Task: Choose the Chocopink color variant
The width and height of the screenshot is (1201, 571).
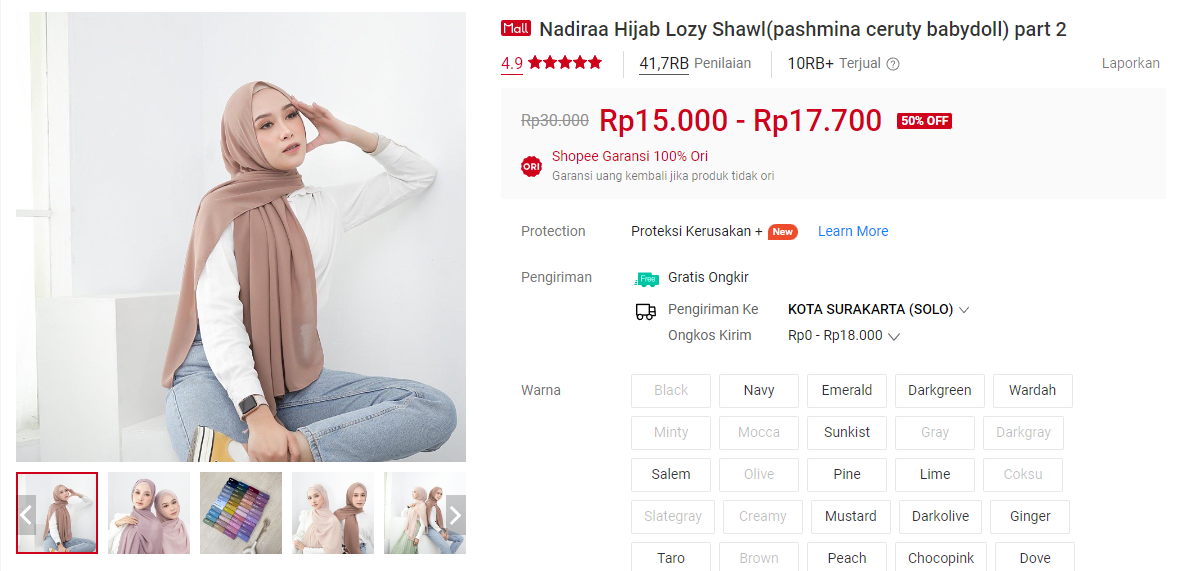Action: pyautogui.click(x=941, y=558)
